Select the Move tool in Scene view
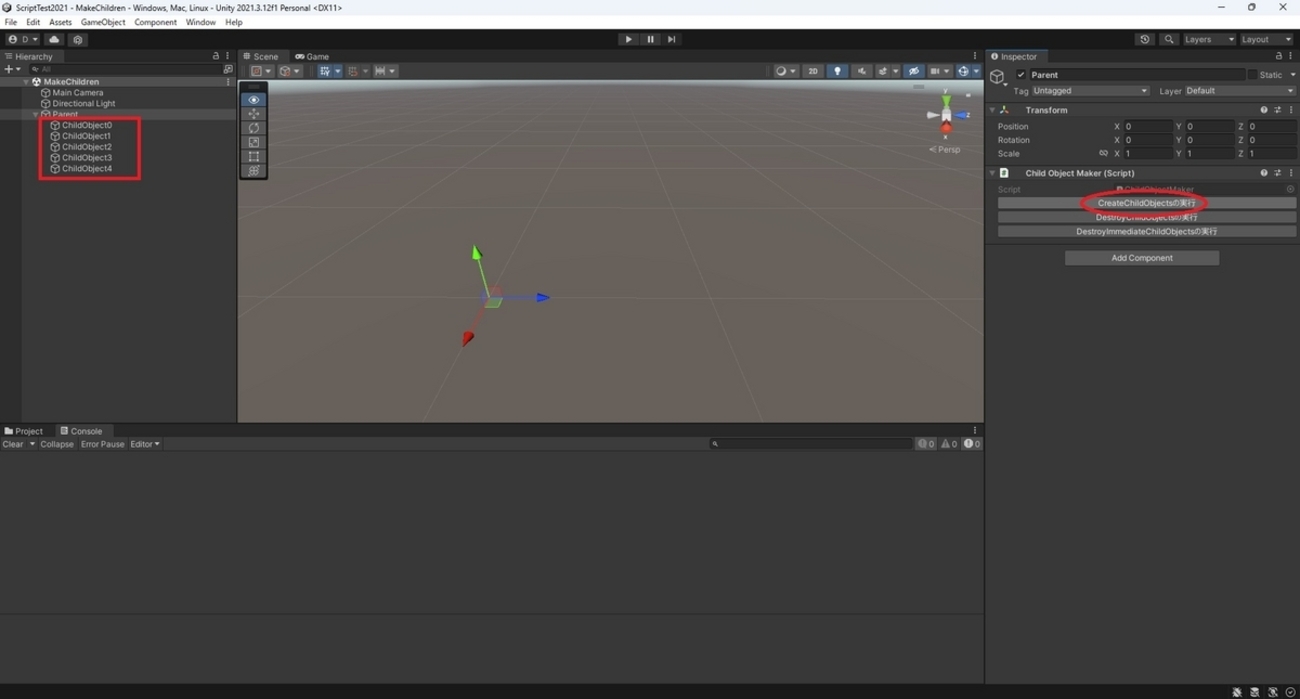 253,113
